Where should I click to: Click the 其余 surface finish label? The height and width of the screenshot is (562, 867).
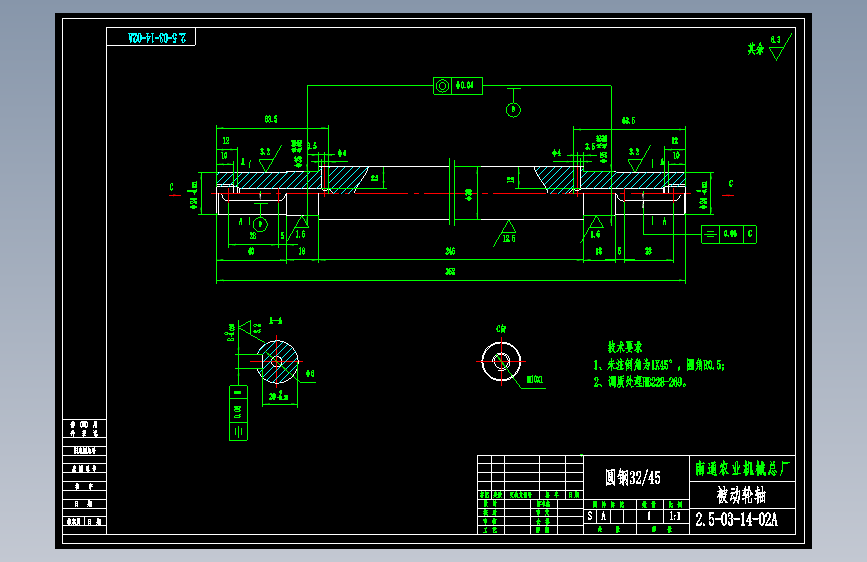(x=755, y=49)
